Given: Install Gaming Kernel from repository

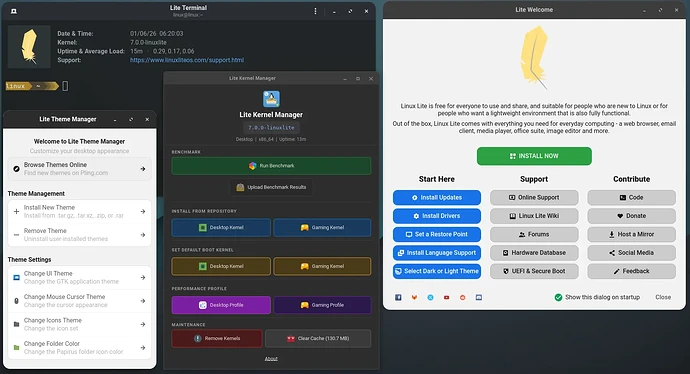Looking at the screenshot, I should pyautogui.click(x=322, y=227).
